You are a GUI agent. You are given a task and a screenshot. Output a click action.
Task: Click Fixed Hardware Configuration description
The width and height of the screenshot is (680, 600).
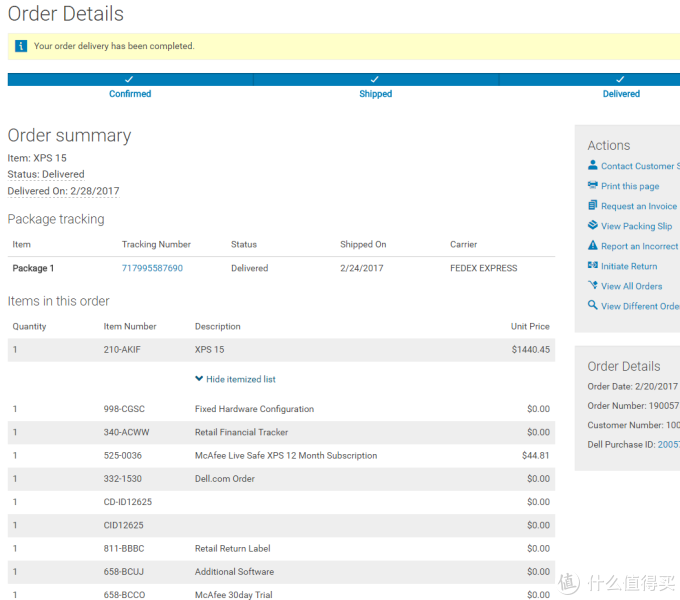pyautogui.click(x=254, y=409)
